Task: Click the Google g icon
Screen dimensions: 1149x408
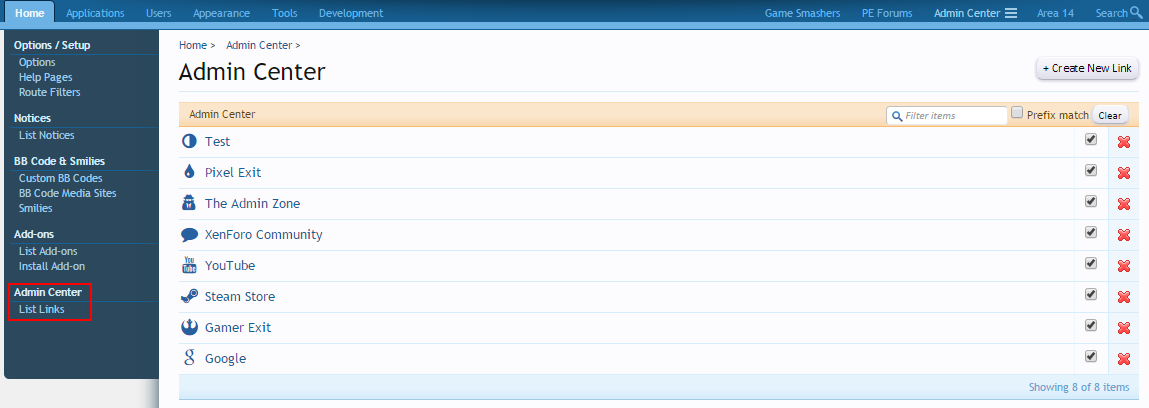Action: 189,358
